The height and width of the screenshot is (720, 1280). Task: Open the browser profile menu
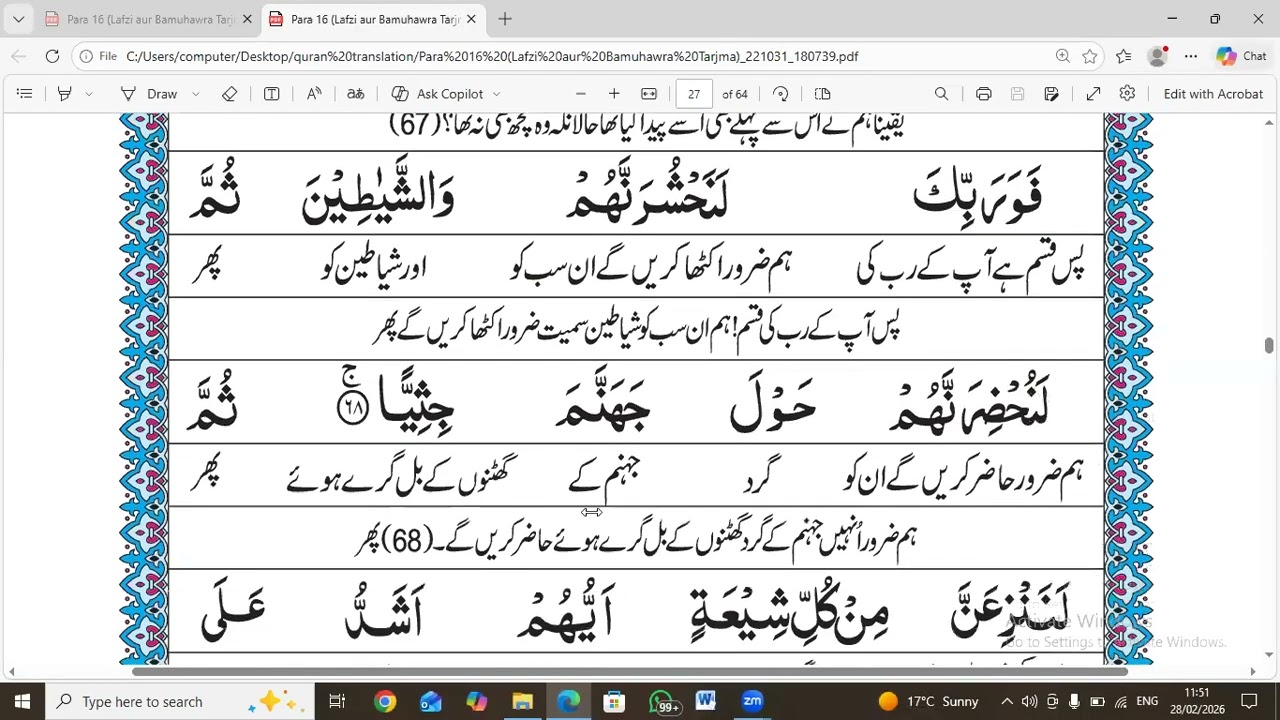click(x=1158, y=56)
